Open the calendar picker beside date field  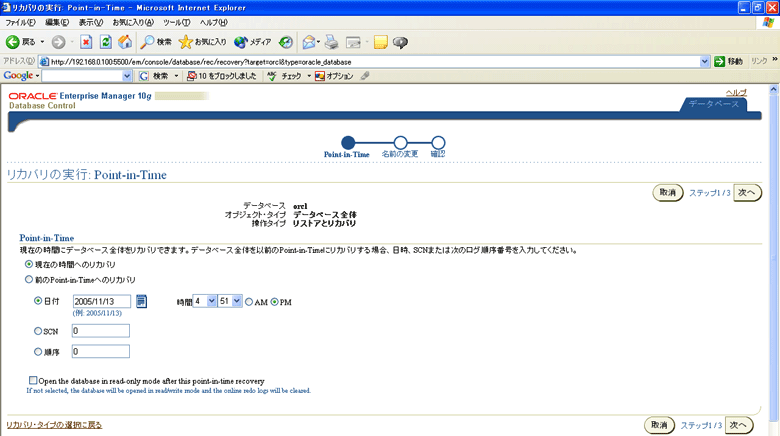(141, 301)
